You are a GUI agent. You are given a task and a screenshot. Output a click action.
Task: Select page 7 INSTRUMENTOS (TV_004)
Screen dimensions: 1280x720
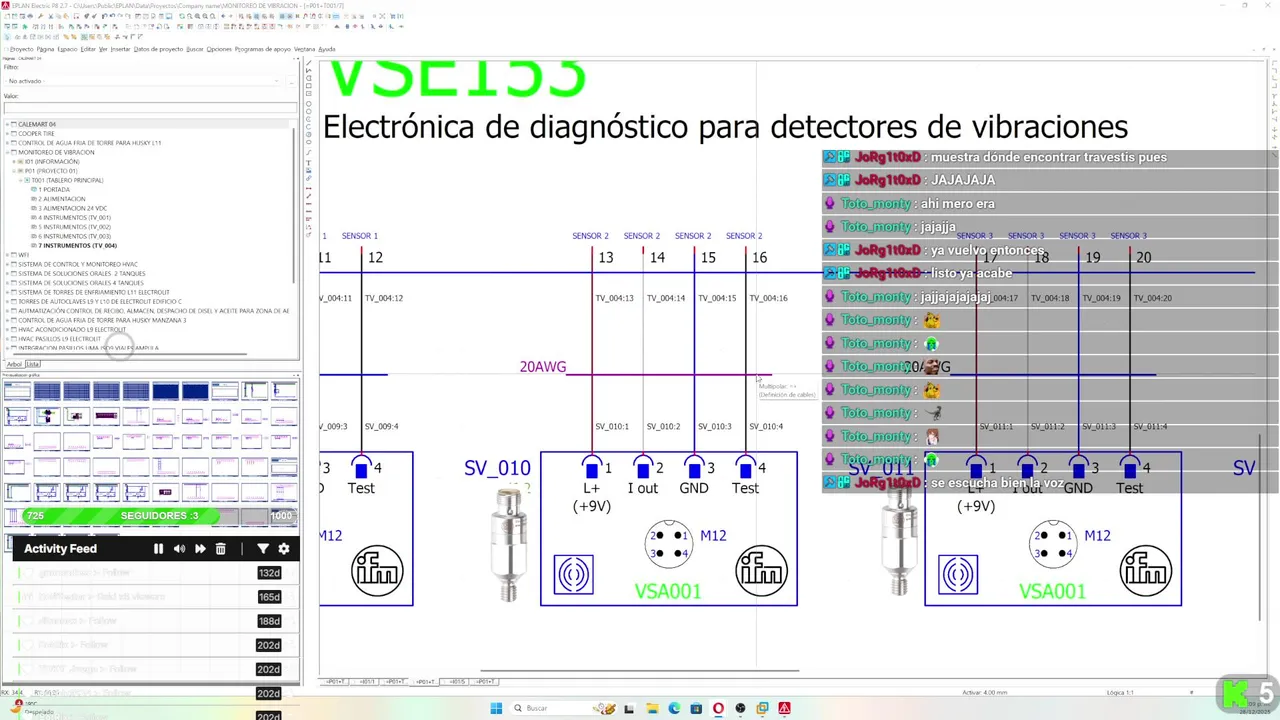pos(77,245)
